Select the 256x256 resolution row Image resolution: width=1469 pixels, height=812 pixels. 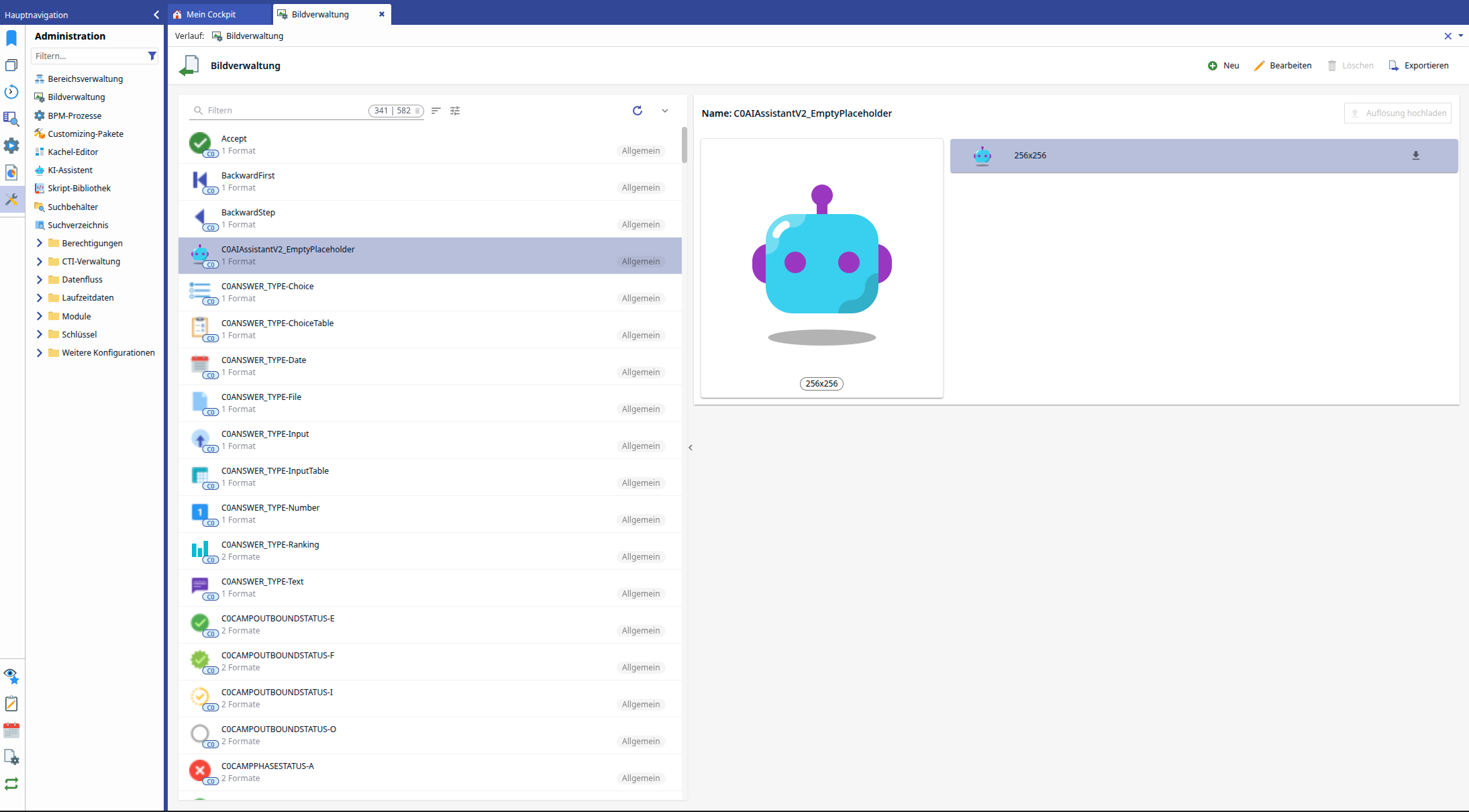[x=1204, y=156]
